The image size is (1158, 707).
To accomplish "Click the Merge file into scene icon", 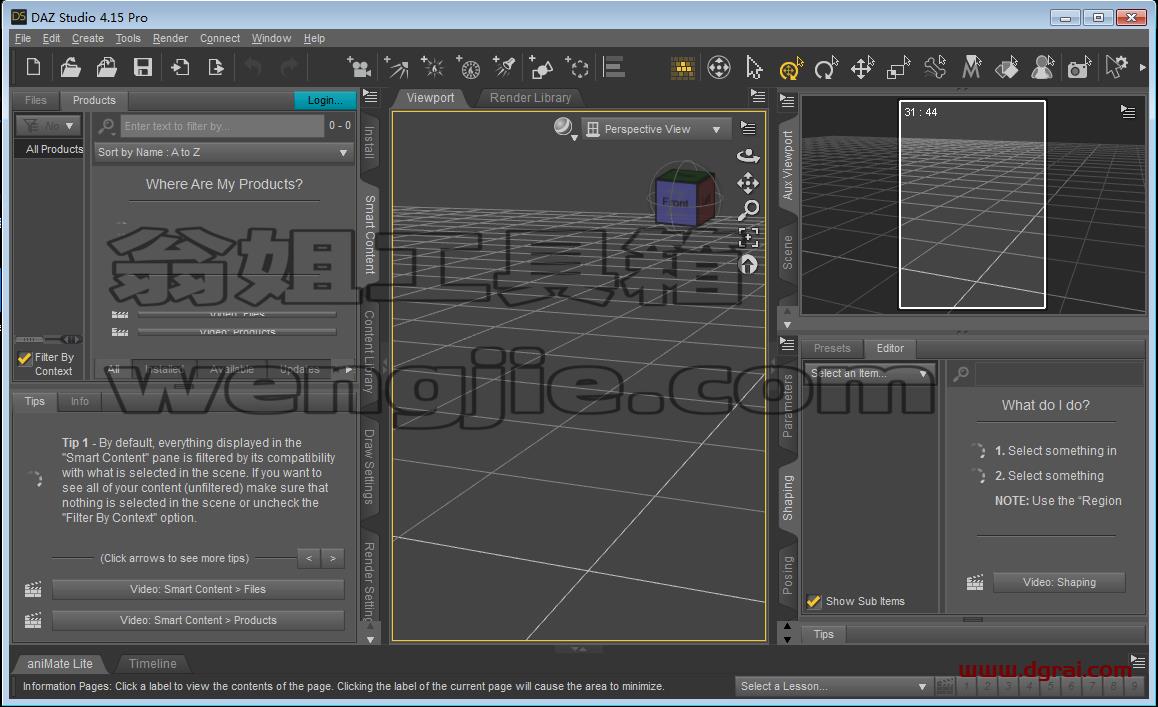I will point(106,67).
